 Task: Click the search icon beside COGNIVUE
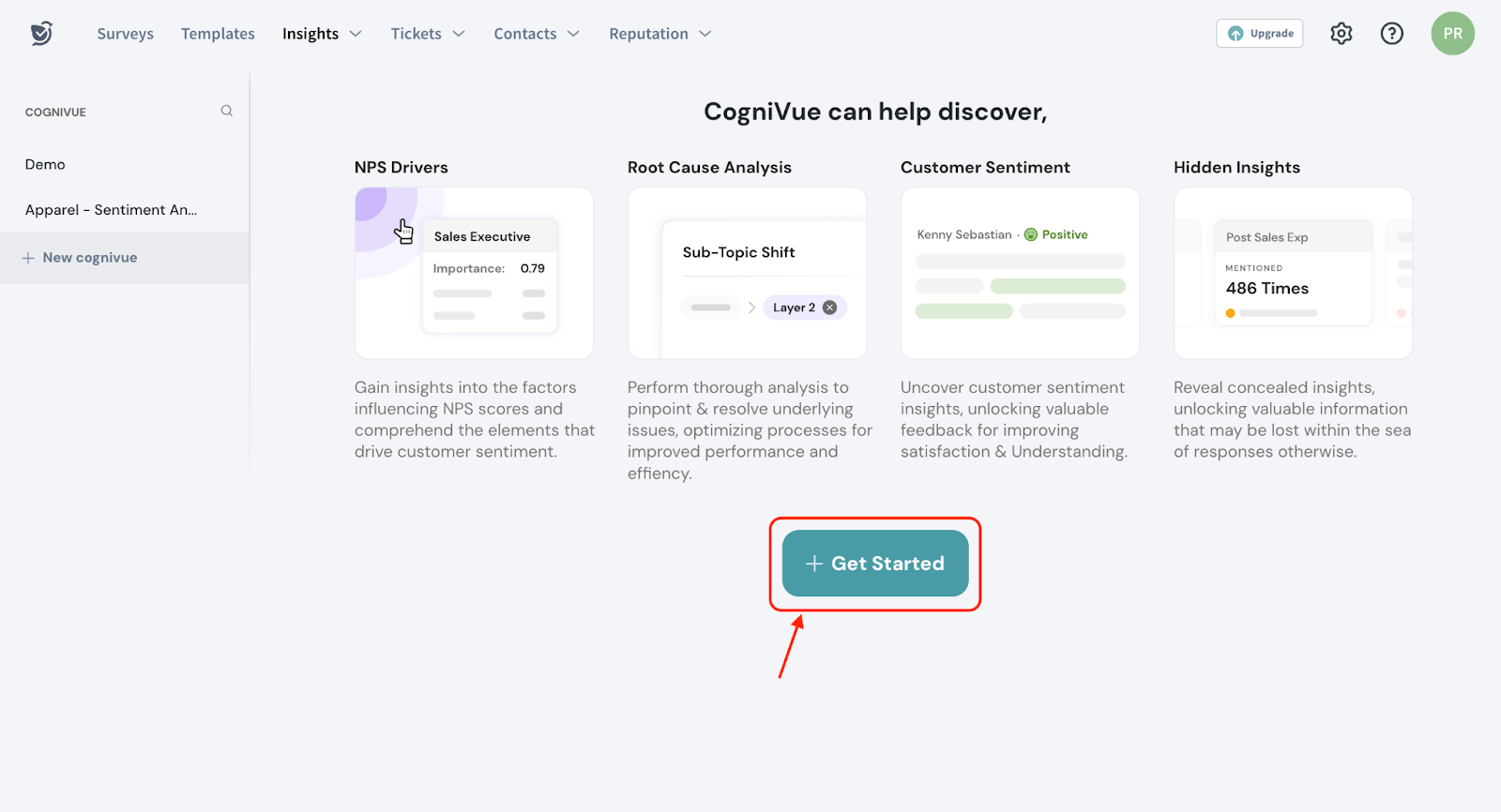pos(227,111)
